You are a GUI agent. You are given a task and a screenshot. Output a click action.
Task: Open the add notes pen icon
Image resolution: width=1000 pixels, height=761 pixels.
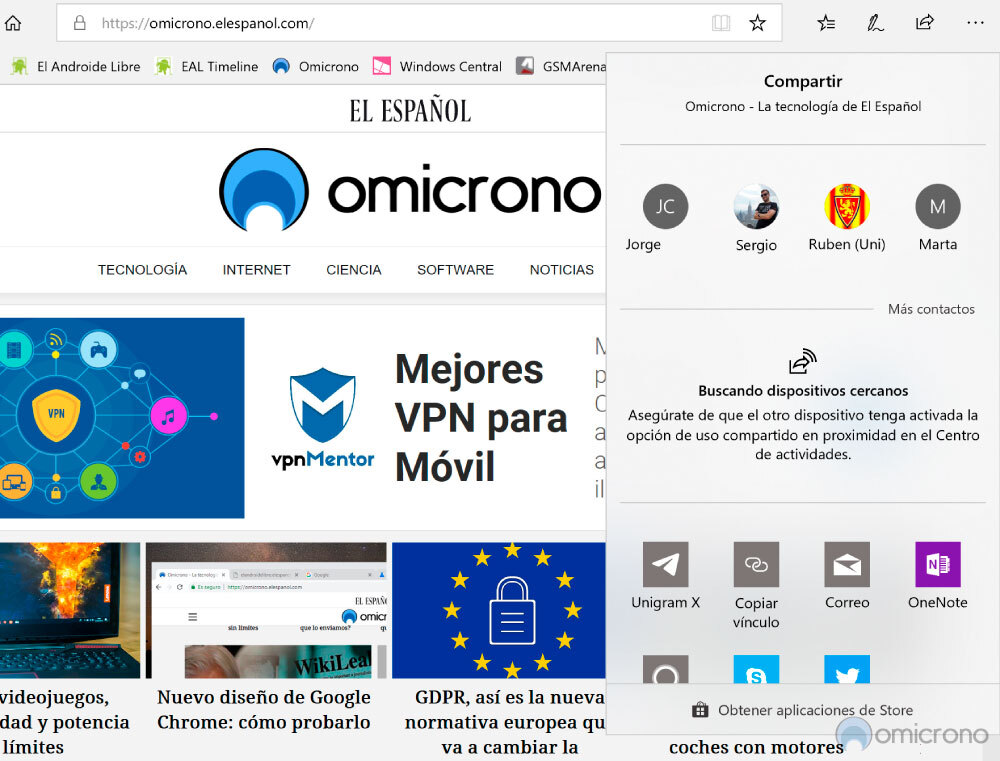(875, 24)
